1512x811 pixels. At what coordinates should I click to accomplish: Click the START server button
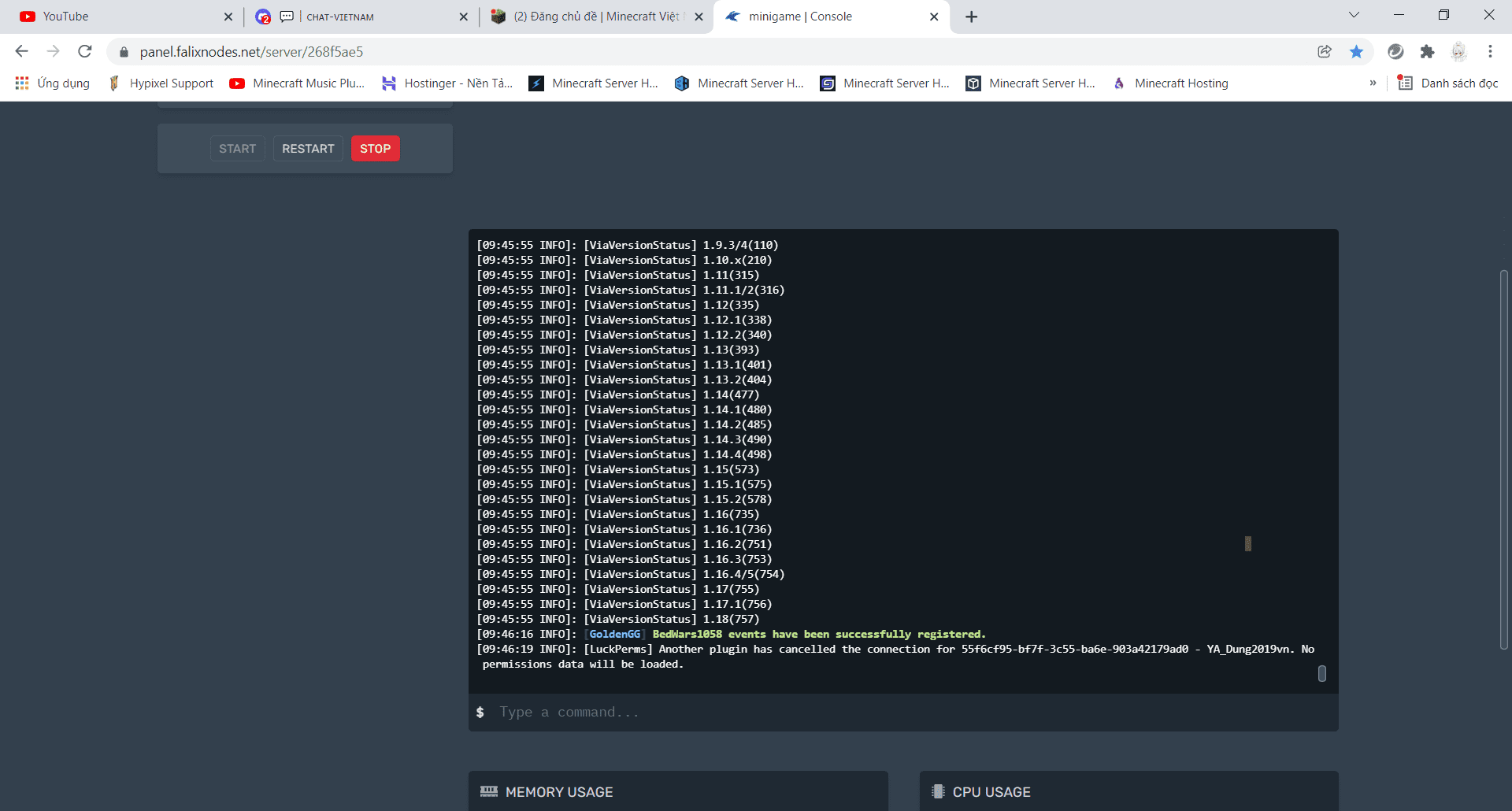(x=237, y=149)
